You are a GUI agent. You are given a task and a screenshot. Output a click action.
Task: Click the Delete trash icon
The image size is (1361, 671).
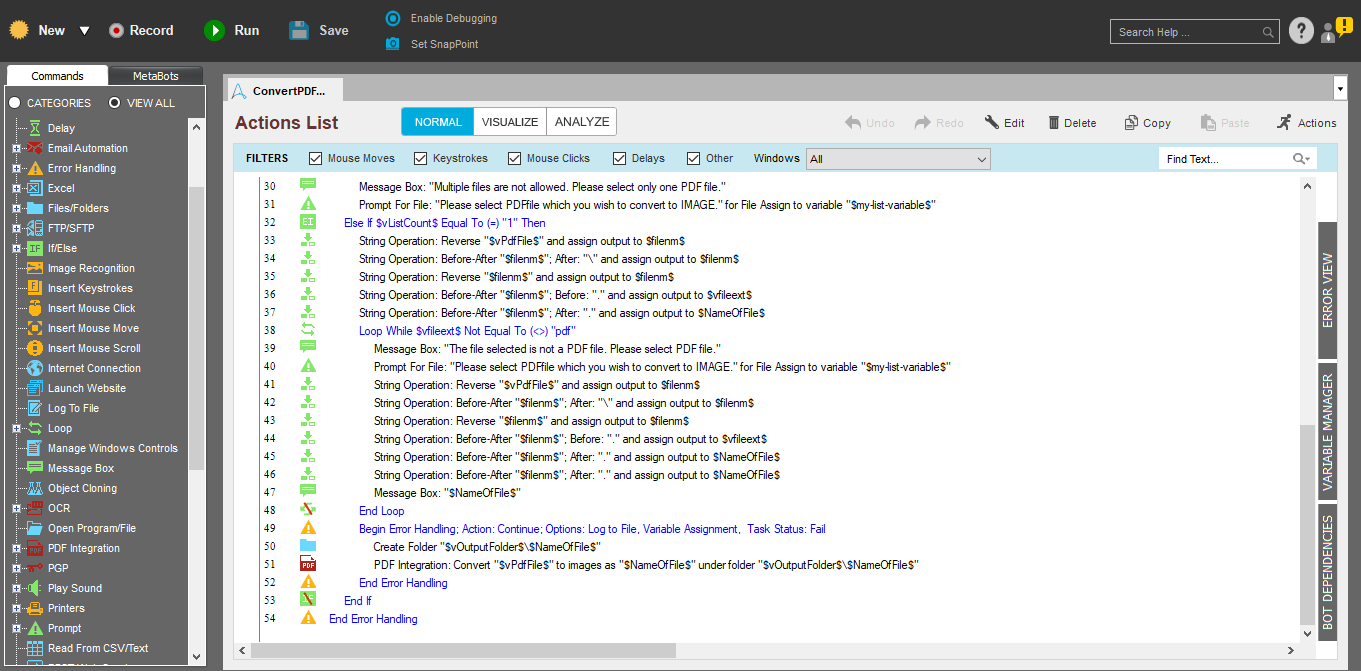(1054, 123)
